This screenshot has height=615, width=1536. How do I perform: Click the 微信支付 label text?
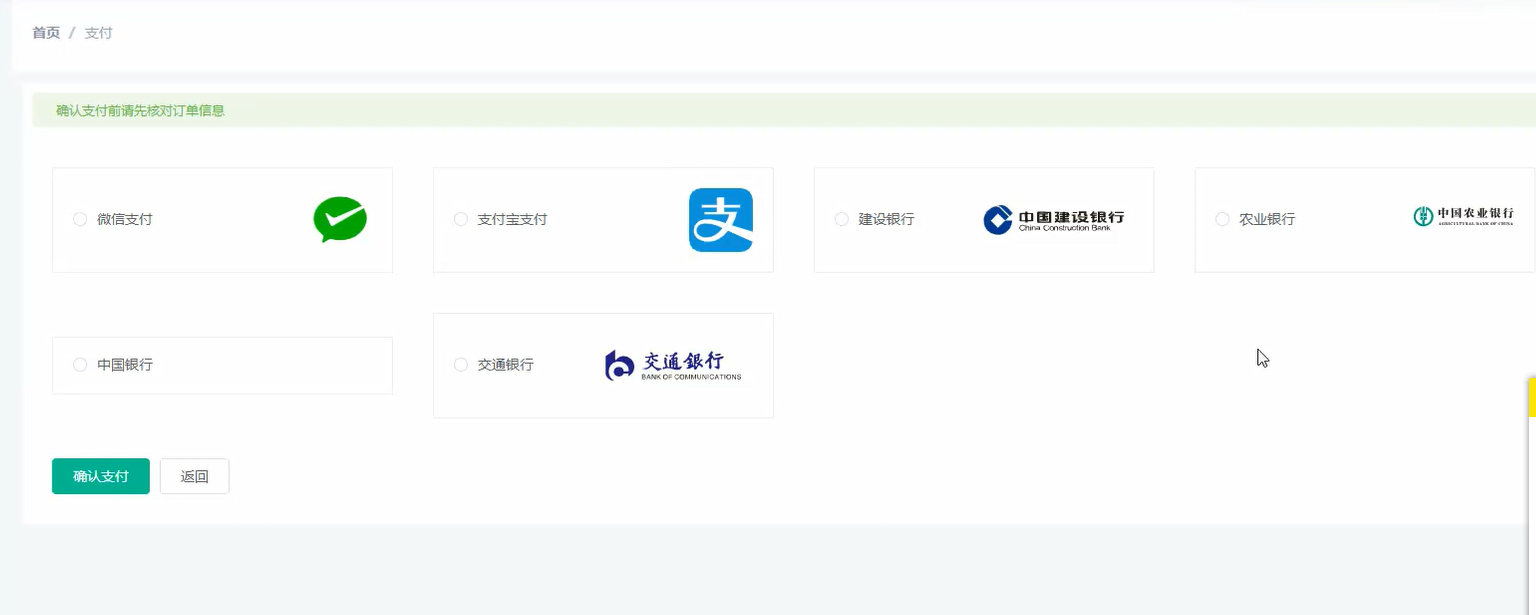pos(125,219)
